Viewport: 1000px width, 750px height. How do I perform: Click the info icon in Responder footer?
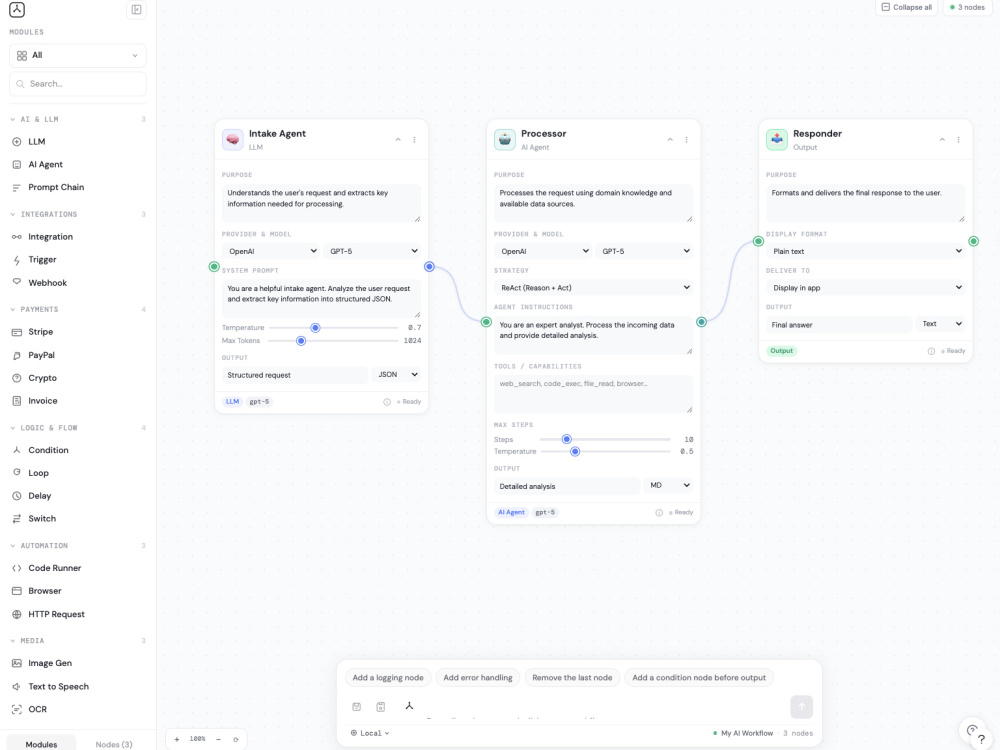931,351
